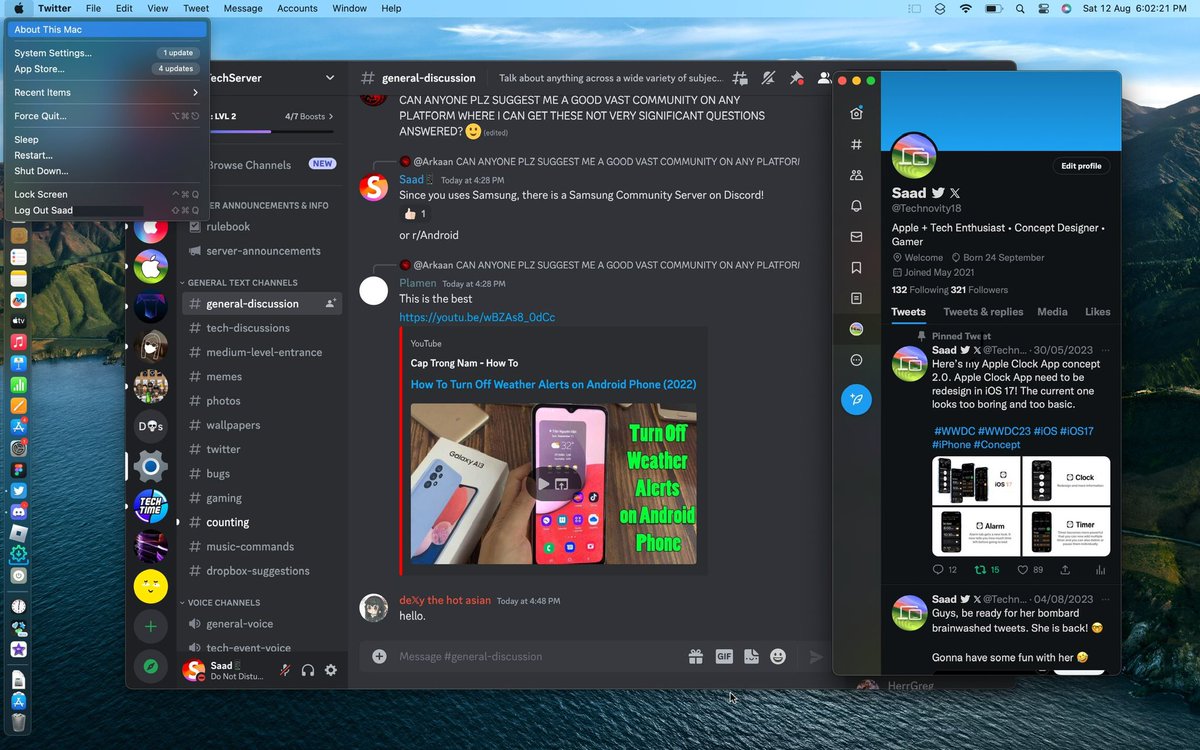Image resolution: width=1200 pixels, height=750 pixels.
Task: Open Accounts menu in menu bar
Action: point(297,8)
